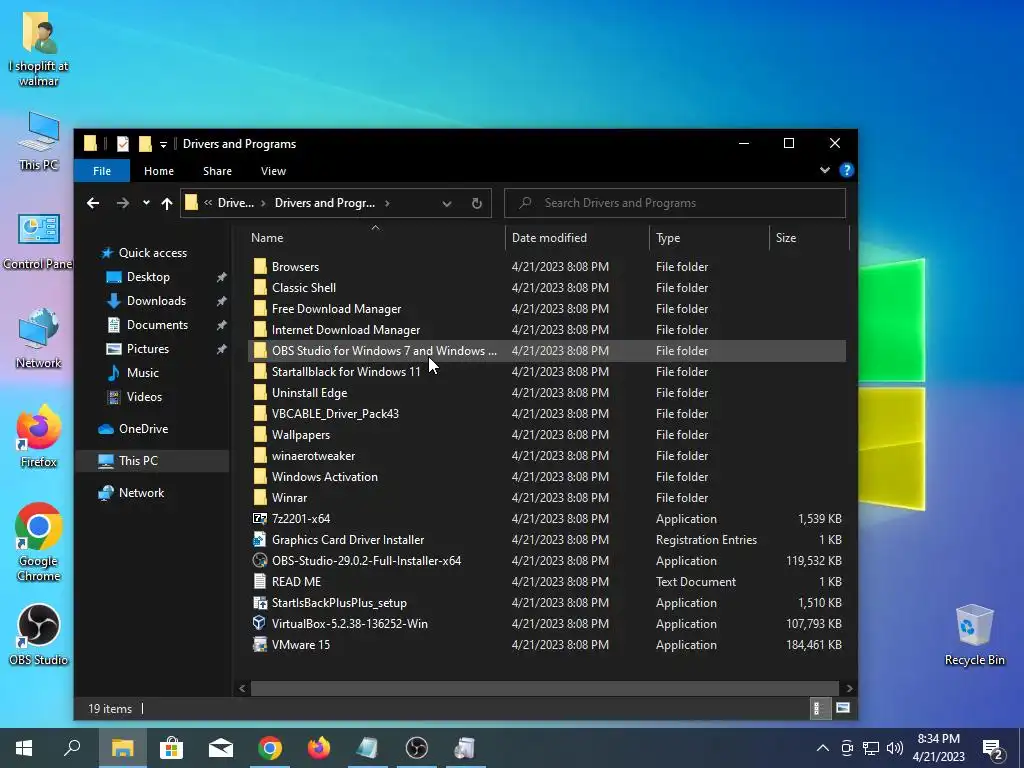Screen dimensions: 1024x768
Task: Go up one folder level arrow
Action: point(167,203)
